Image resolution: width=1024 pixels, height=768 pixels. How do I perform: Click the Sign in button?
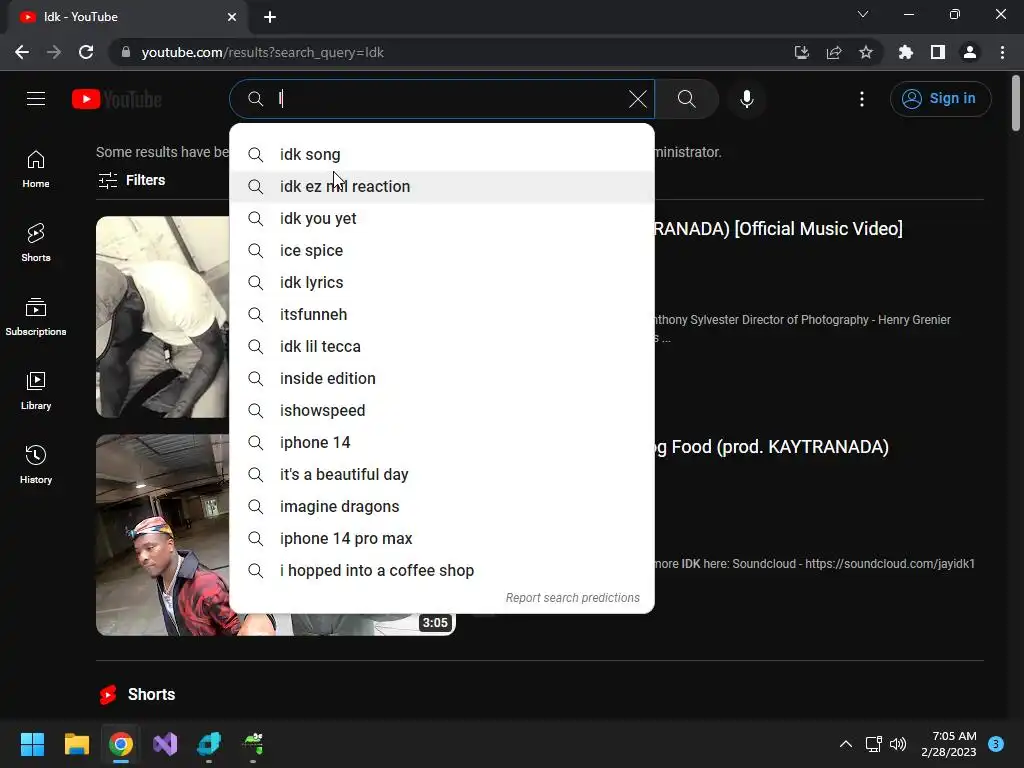click(940, 99)
